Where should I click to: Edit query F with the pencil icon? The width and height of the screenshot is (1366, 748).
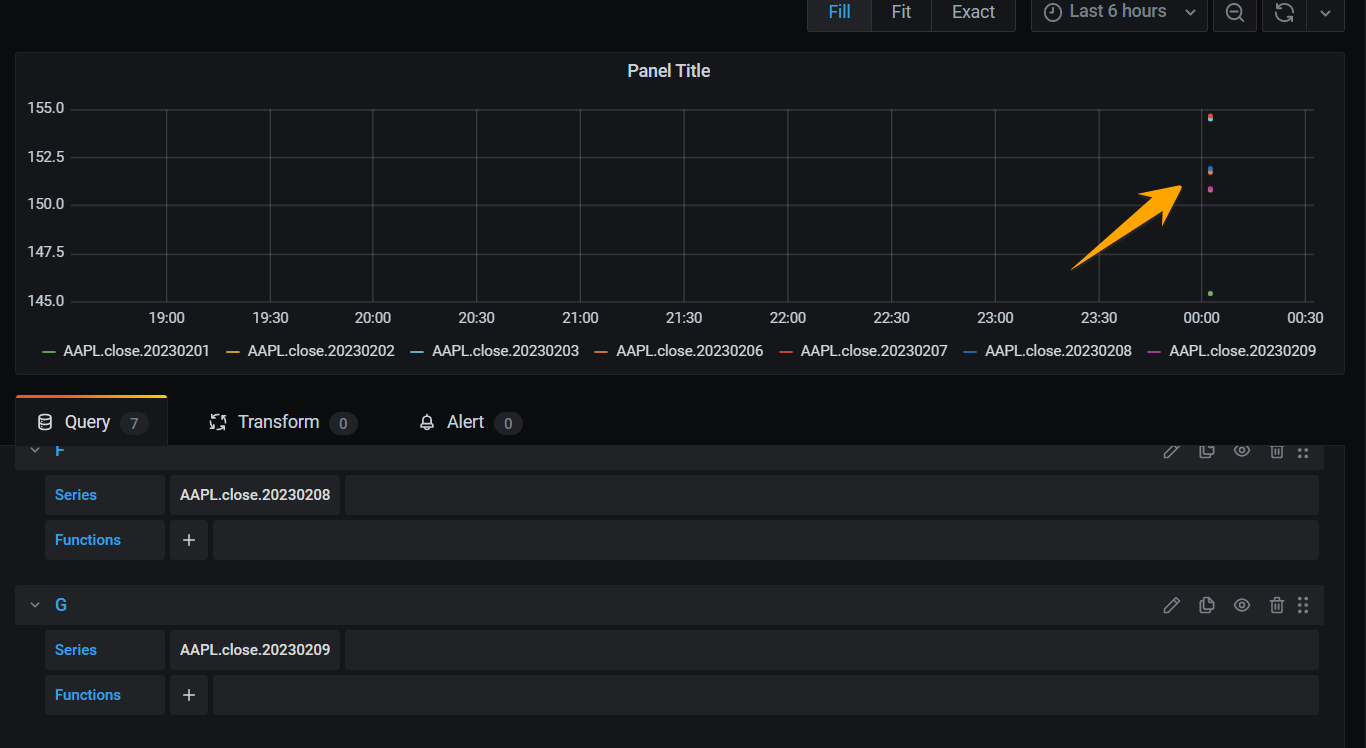[1172, 451]
